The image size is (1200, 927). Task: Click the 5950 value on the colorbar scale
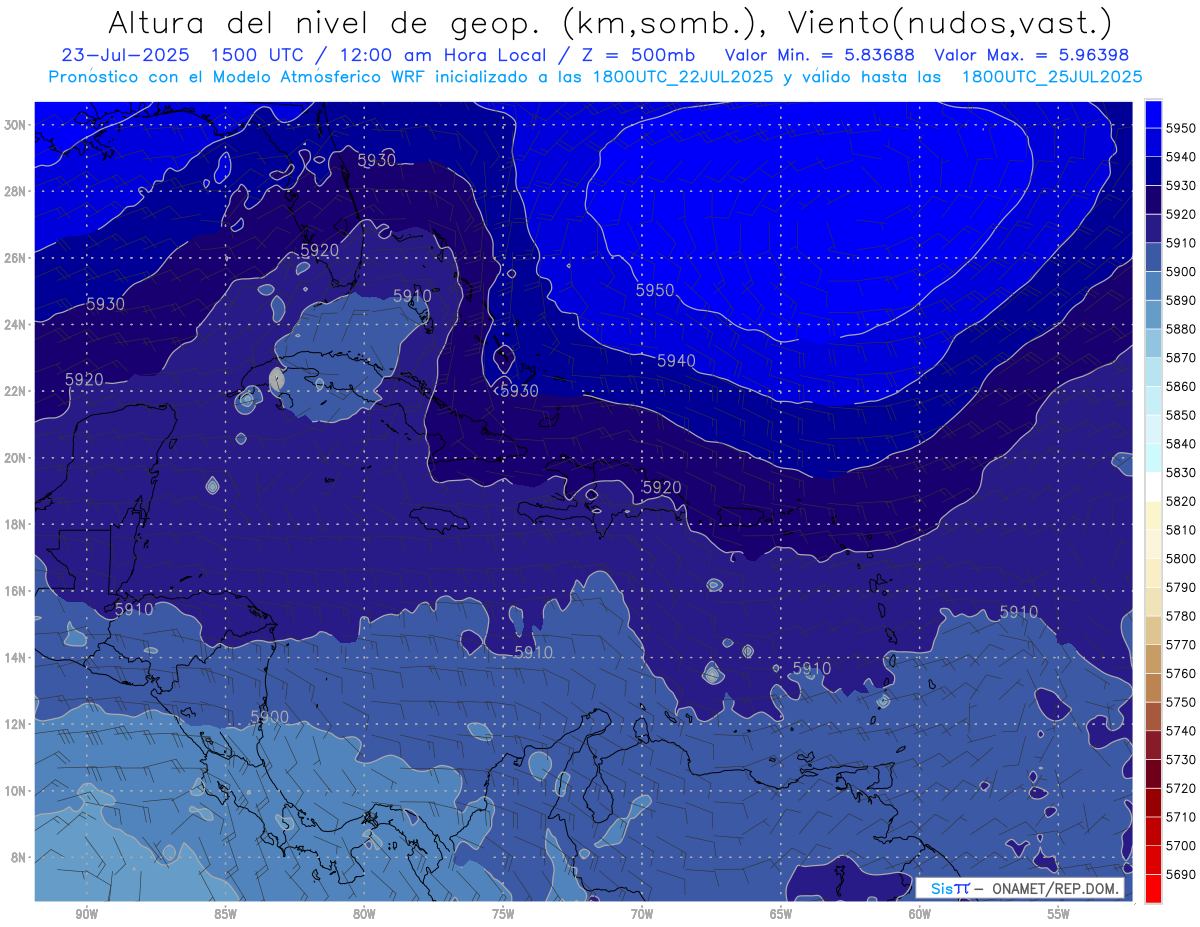(1181, 128)
